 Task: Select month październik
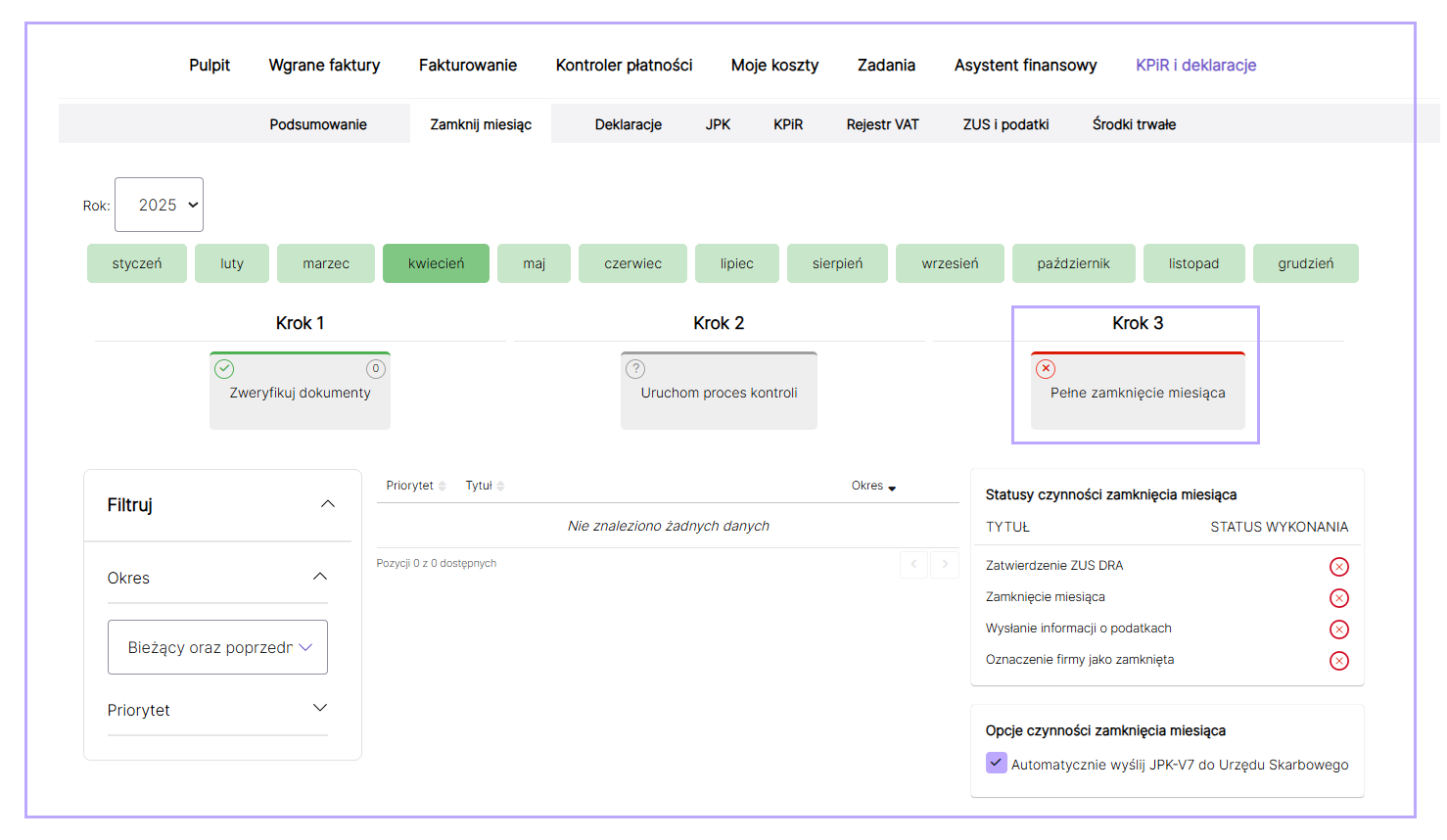[x=1074, y=263]
